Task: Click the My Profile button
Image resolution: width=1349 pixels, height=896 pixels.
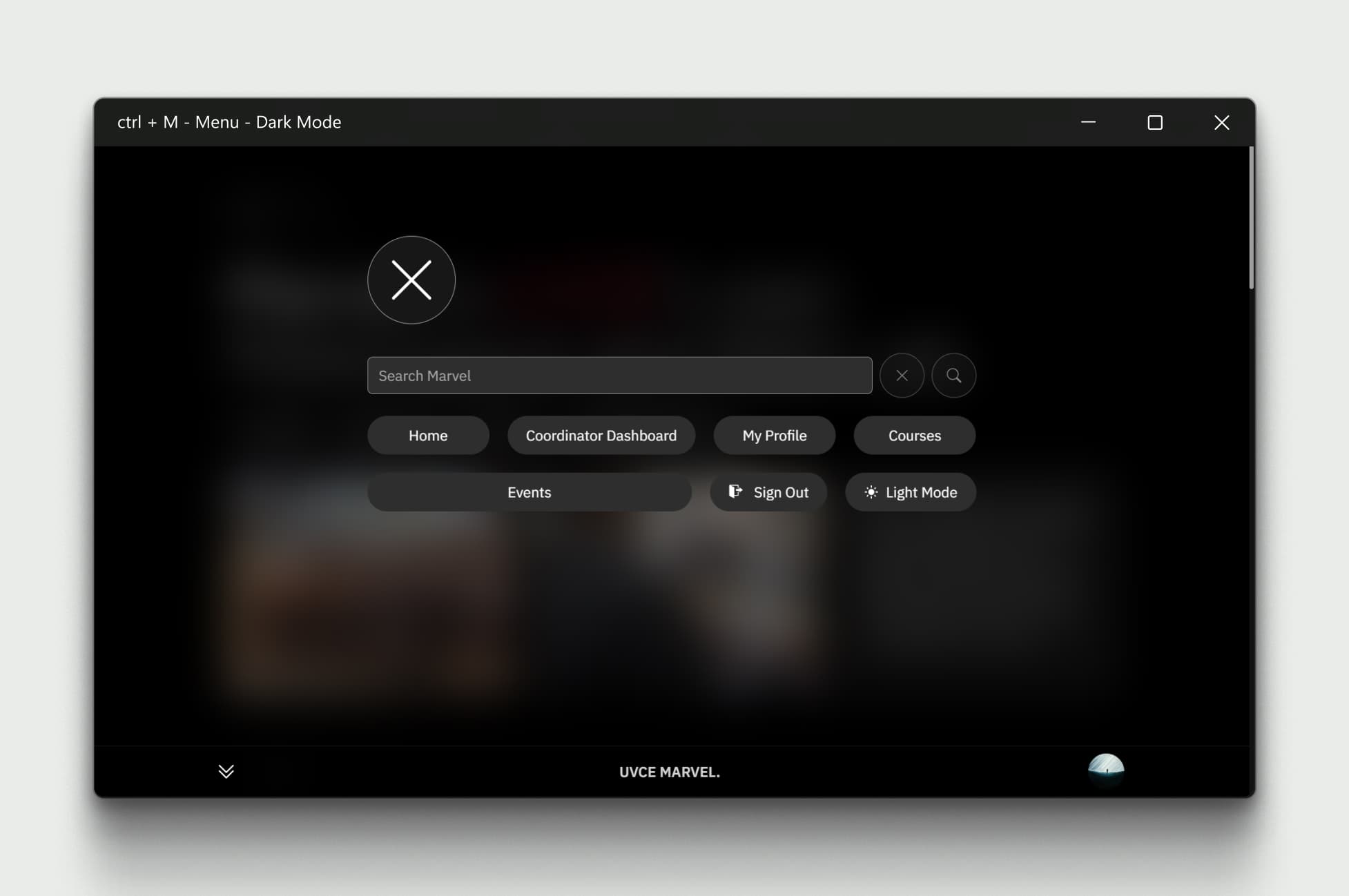Action: point(774,434)
